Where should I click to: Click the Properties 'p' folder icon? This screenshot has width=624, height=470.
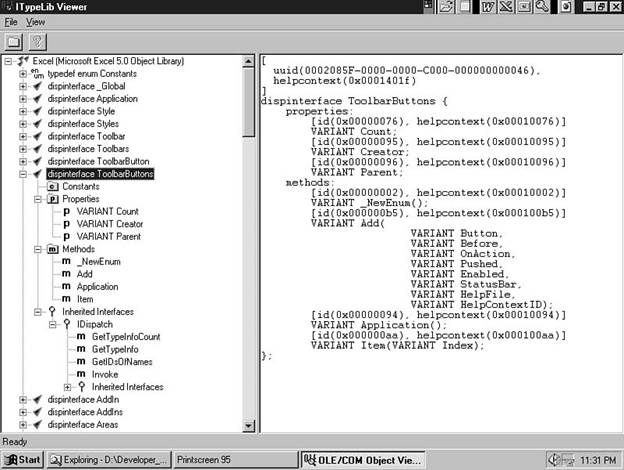(x=52, y=199)
